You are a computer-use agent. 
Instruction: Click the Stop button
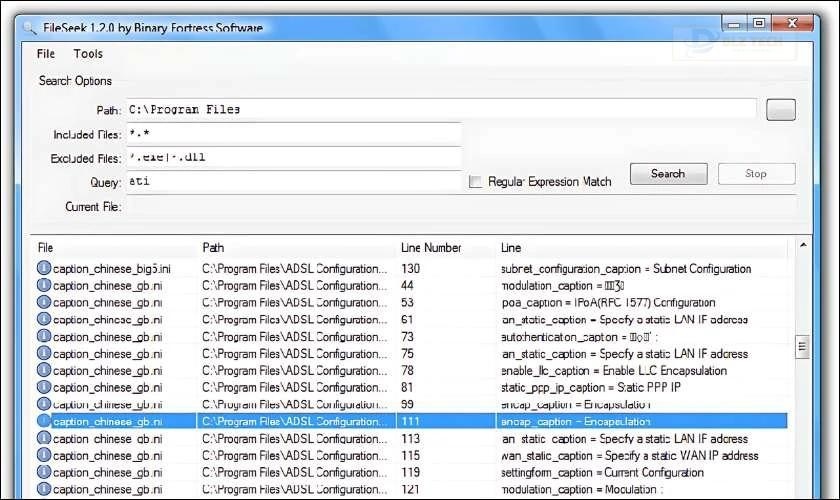756,174
